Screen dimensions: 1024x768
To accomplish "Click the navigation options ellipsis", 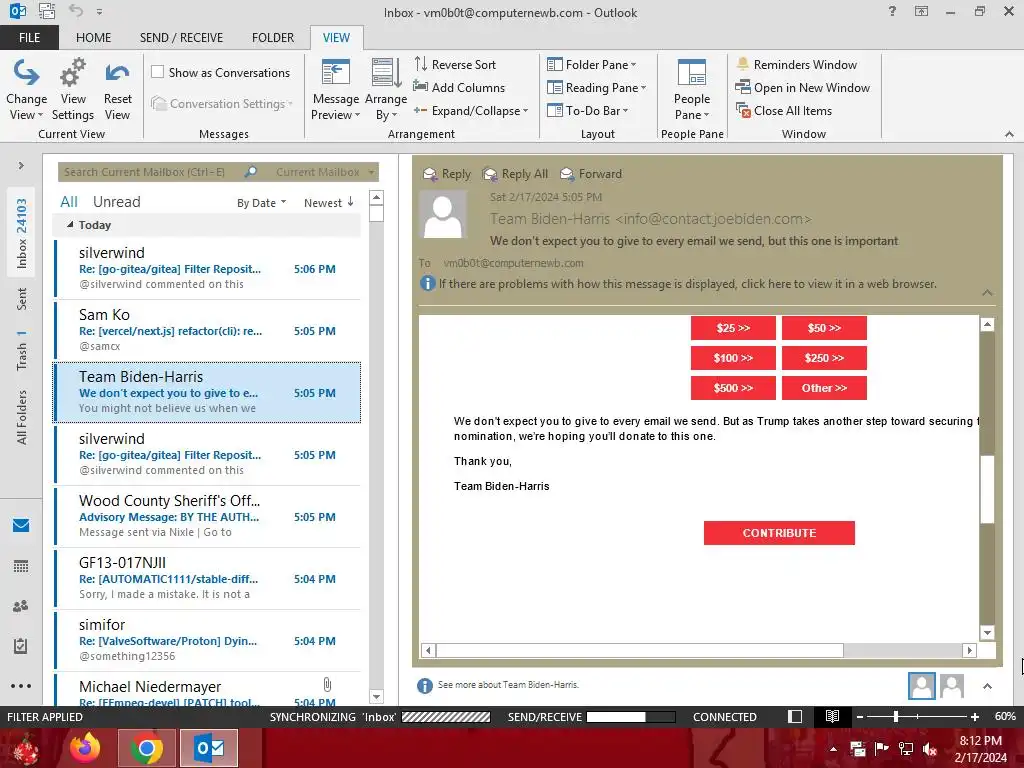I will [x=21, y=686].
